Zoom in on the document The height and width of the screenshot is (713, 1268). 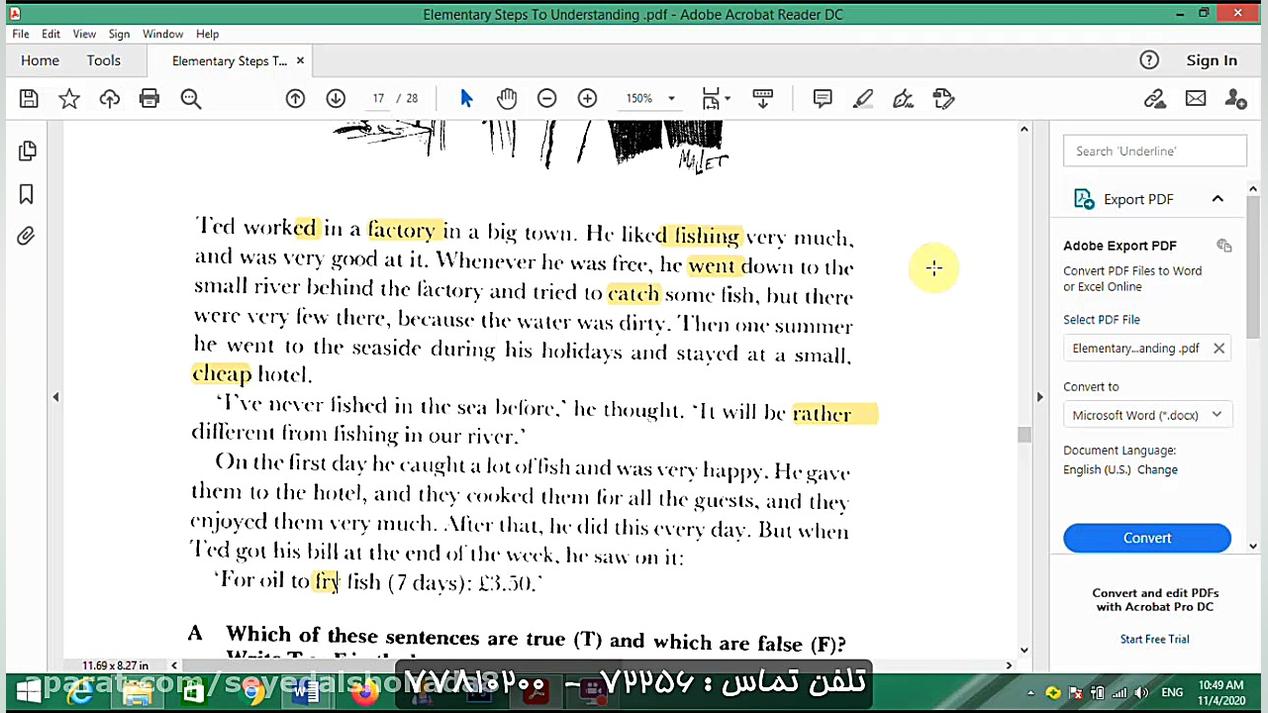[587, 98]
